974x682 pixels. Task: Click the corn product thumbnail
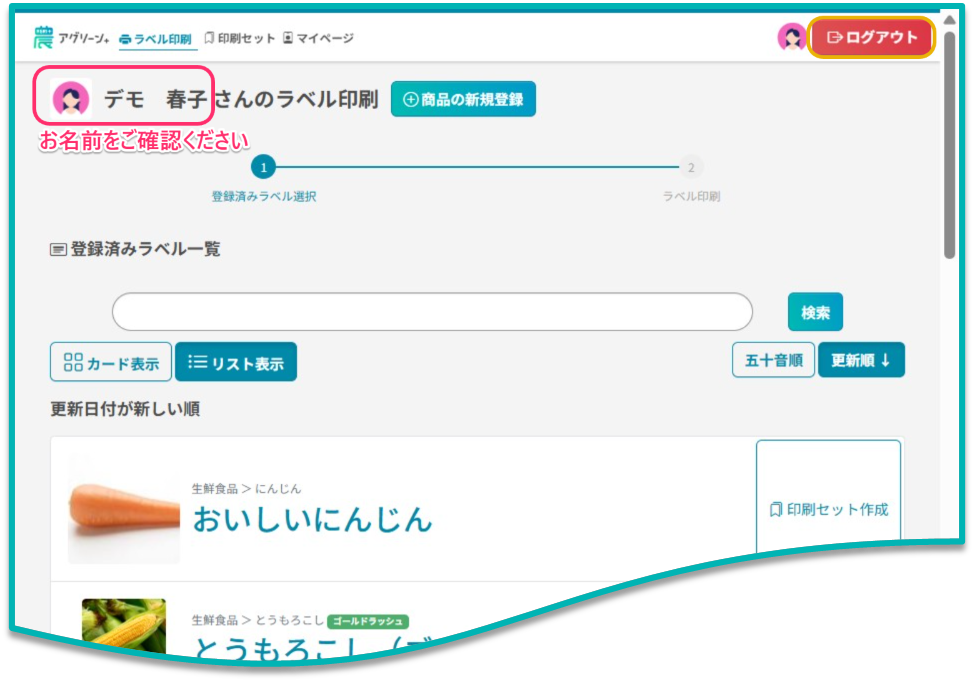(x=124, y=625)
